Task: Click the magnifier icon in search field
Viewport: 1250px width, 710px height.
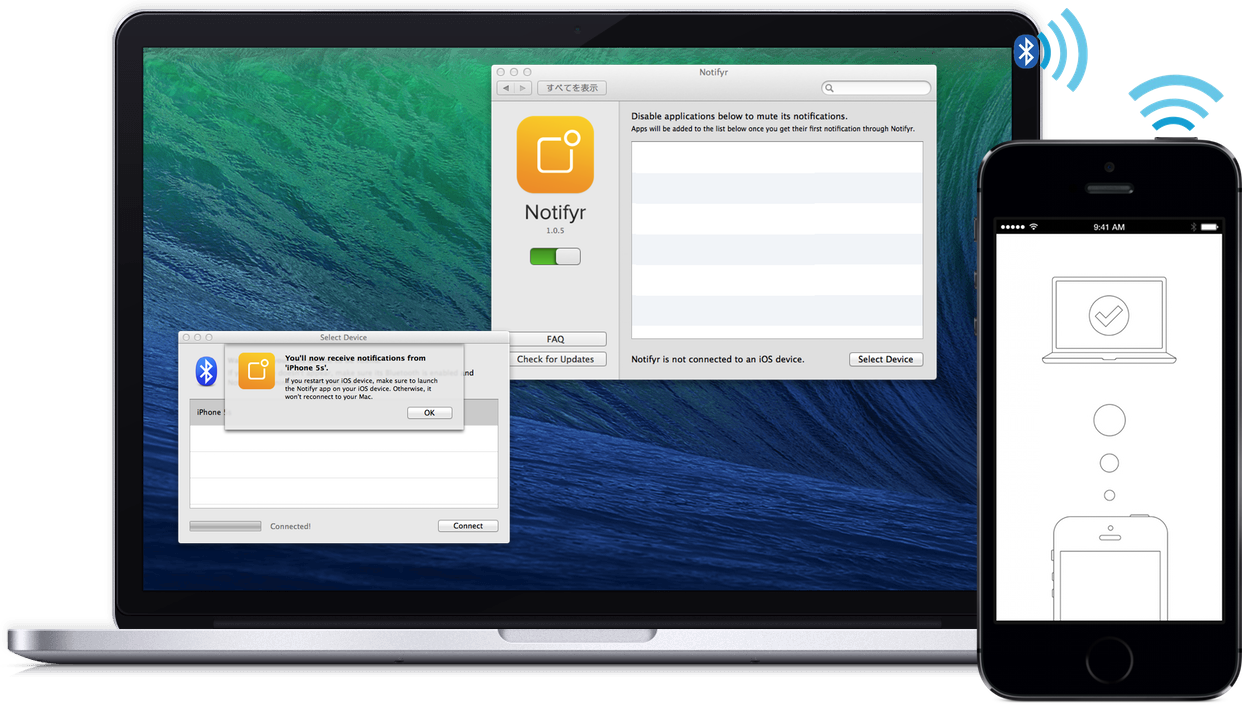Action: [x=831, y=88]
